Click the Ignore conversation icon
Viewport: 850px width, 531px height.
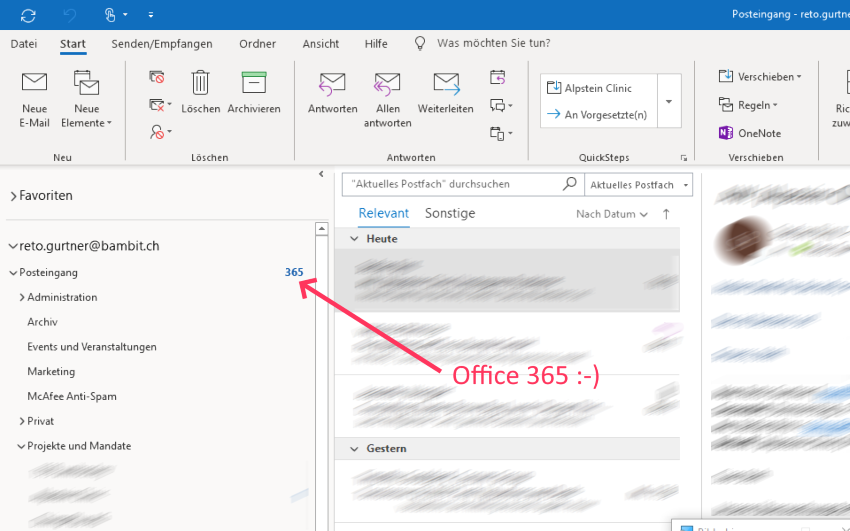click(x=157, y=77)
